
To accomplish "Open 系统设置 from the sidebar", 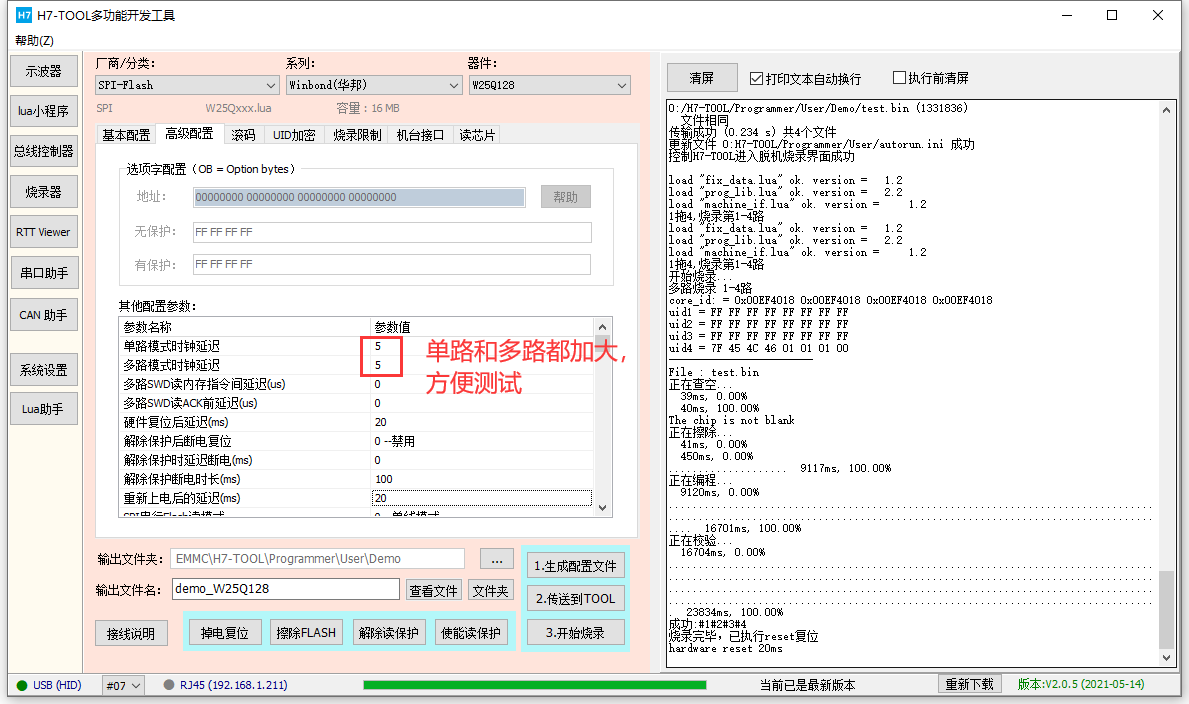I will pyautogui.click(x=44, y=370).
